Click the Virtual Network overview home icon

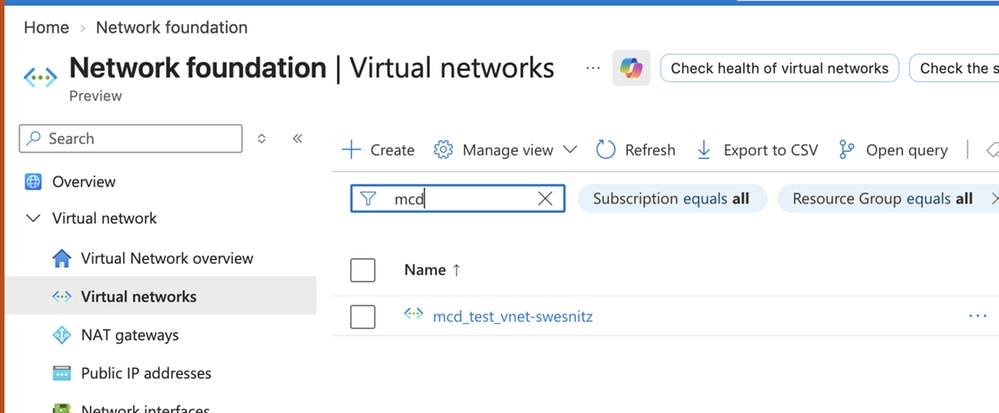tap(61, 258)
